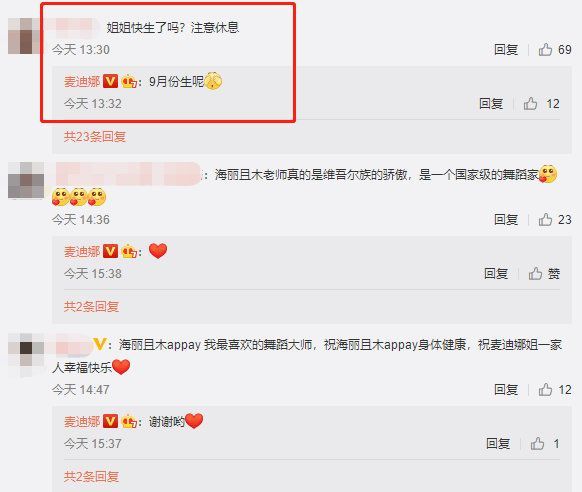The width and height of the screenshot is (582, 492).
Task: Open the second commenter's avatar at 14:36
Action: point(26,180)
